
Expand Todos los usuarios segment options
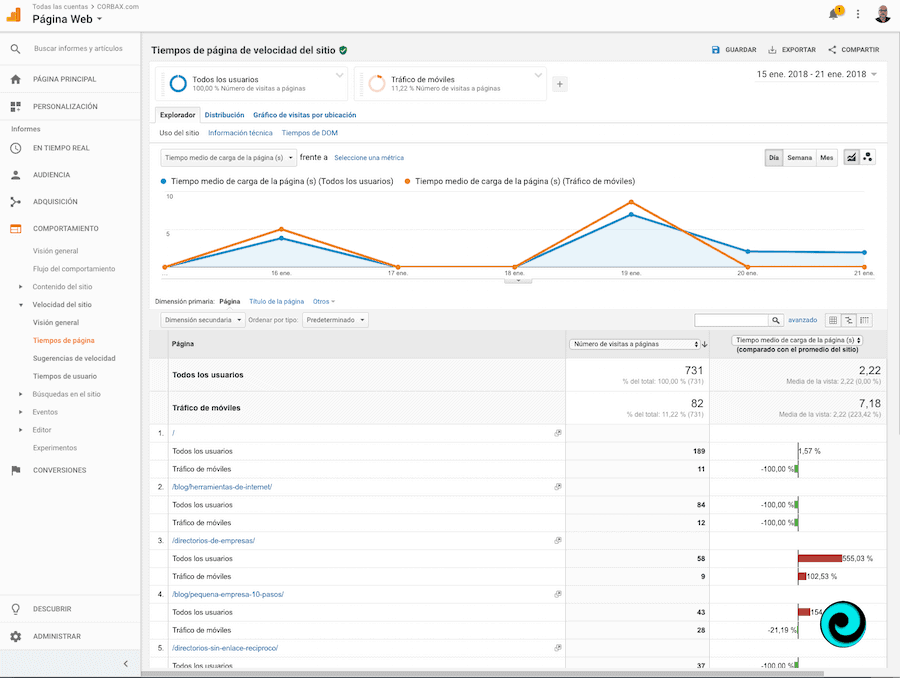coord(339,75)
